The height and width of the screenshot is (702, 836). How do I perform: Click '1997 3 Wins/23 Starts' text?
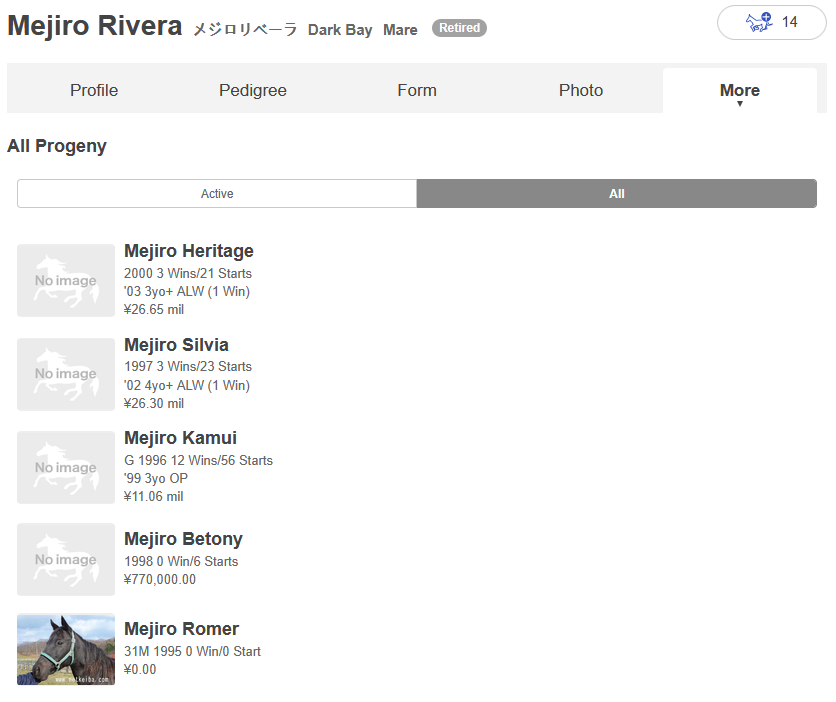[188, 367]
